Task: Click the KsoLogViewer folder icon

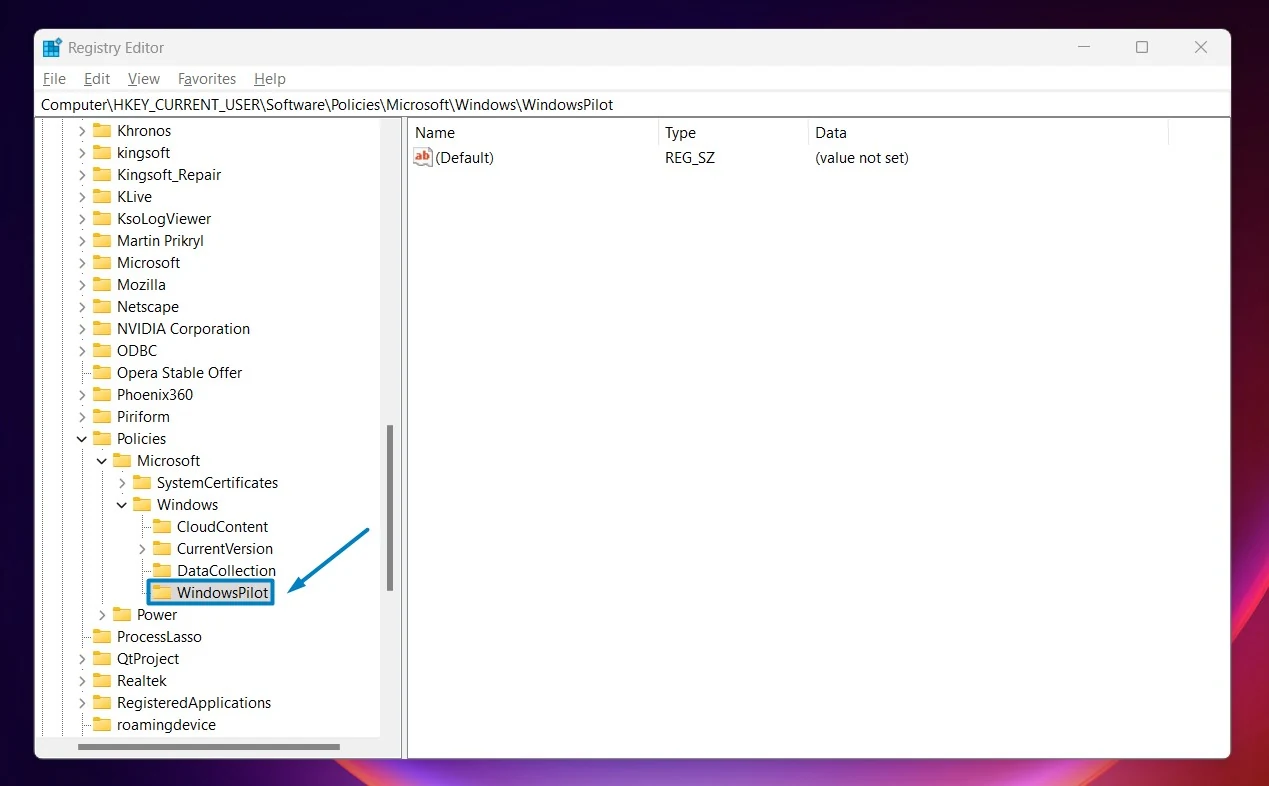Action: point(102,219)
